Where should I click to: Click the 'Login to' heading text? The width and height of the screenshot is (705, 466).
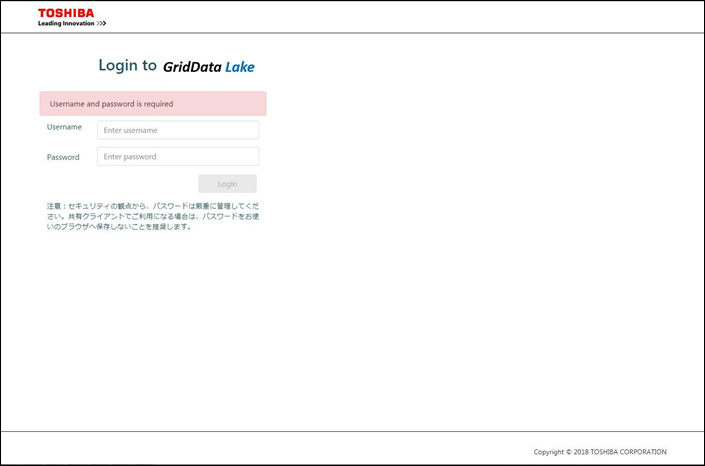(128, 65)
